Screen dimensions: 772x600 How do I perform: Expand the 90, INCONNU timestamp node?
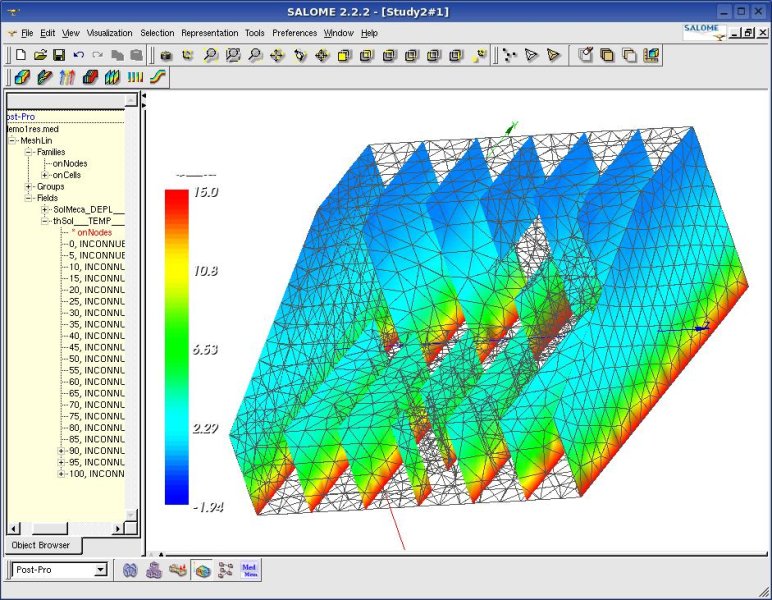tap(61, 451)
